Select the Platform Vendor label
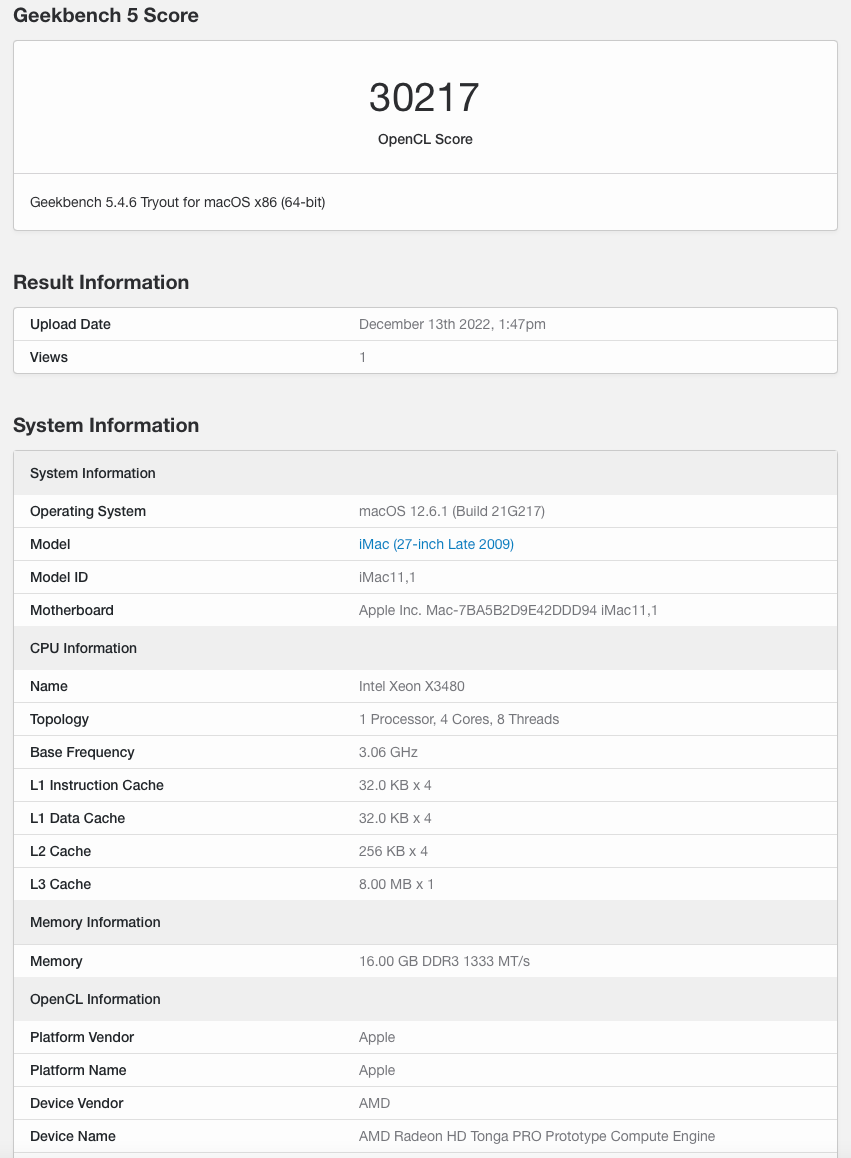Image resolution: width=851 pixels, height=1158 pixels. coord(82,1038)
